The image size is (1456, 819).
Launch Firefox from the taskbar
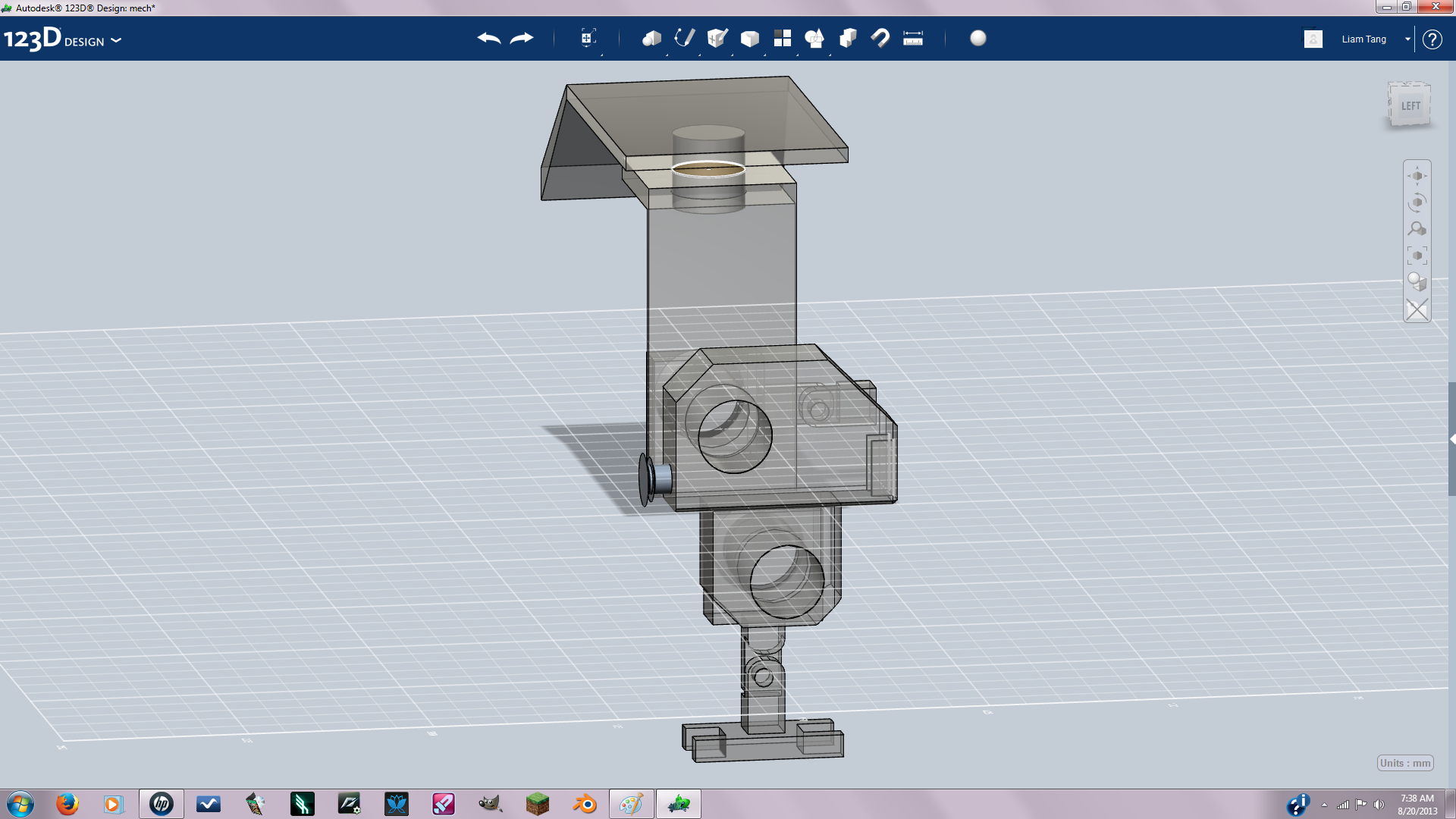[x=67, y=804]
